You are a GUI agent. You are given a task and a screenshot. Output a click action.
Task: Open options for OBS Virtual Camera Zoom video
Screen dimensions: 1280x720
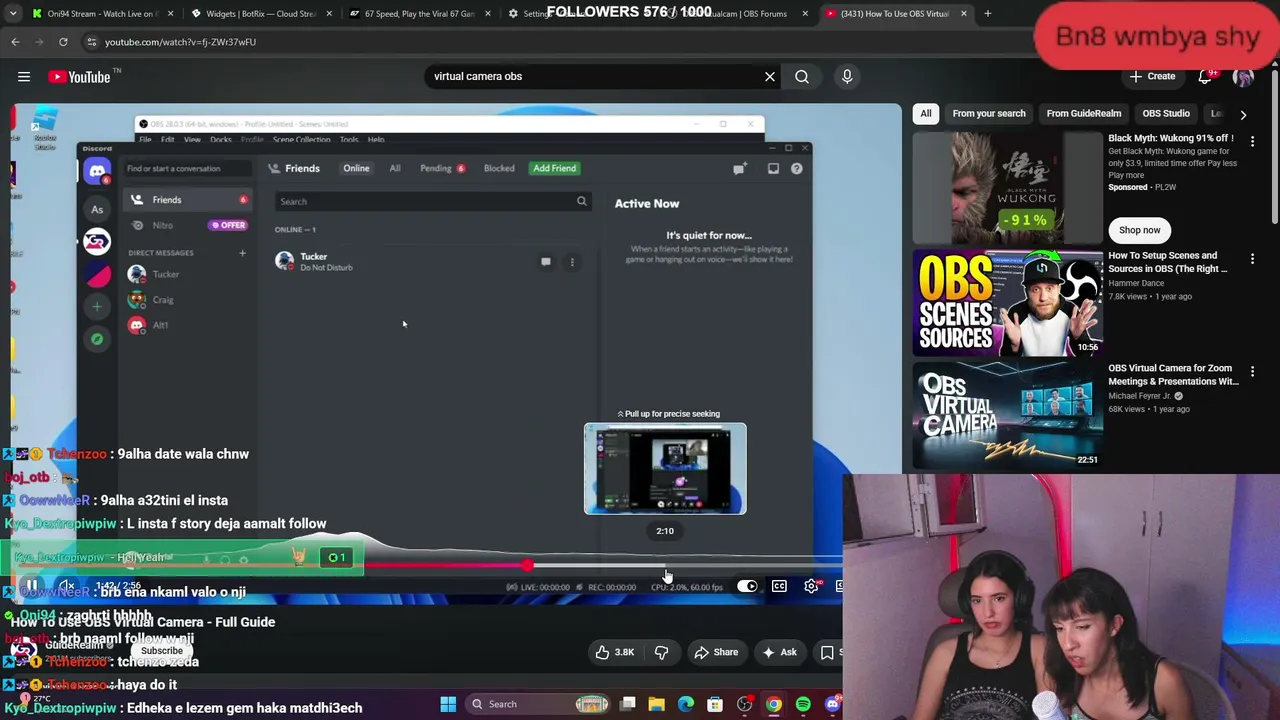tap(1252, 372)
